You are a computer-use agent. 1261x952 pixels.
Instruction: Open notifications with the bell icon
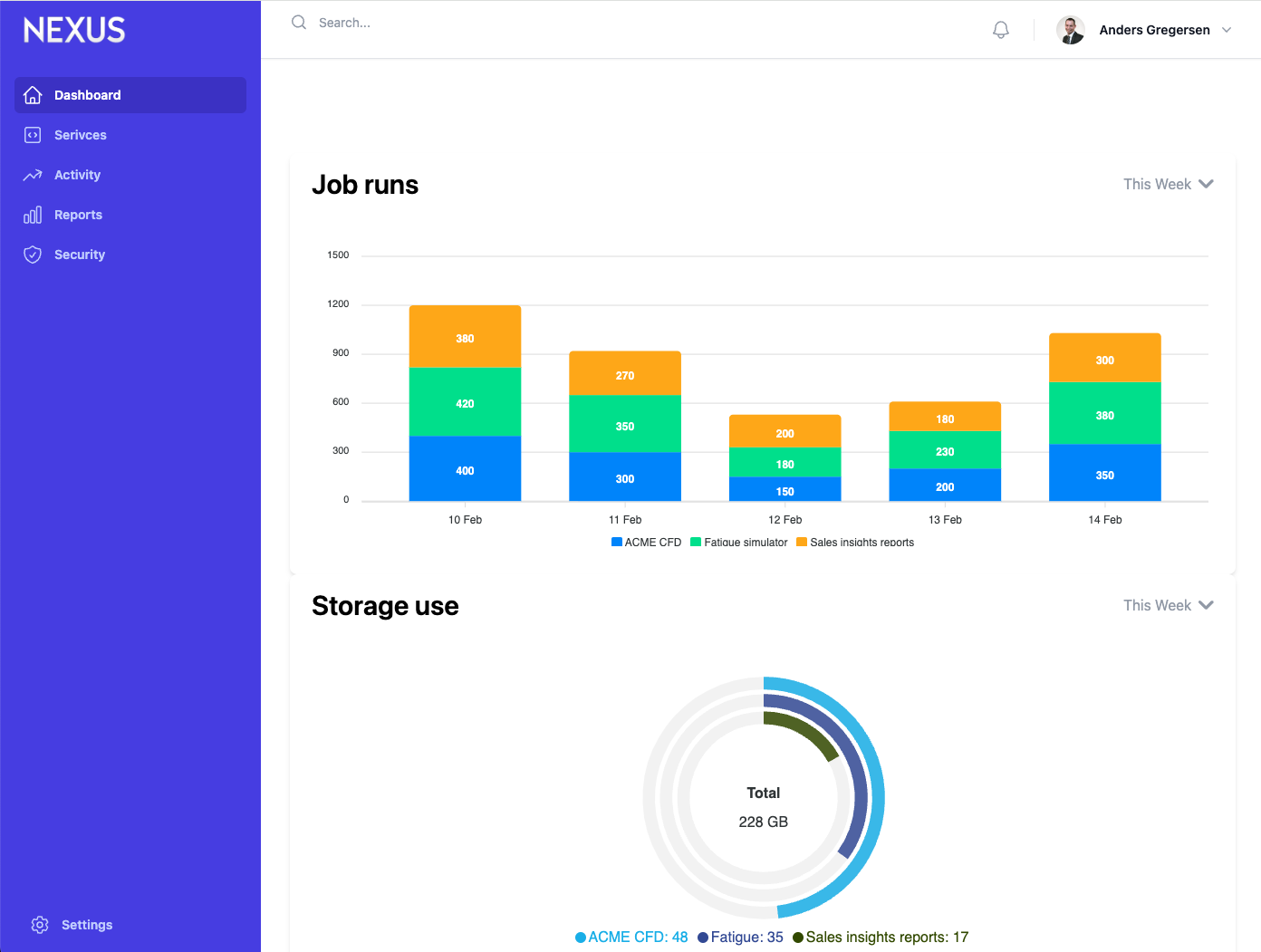tap(1001, 30)
